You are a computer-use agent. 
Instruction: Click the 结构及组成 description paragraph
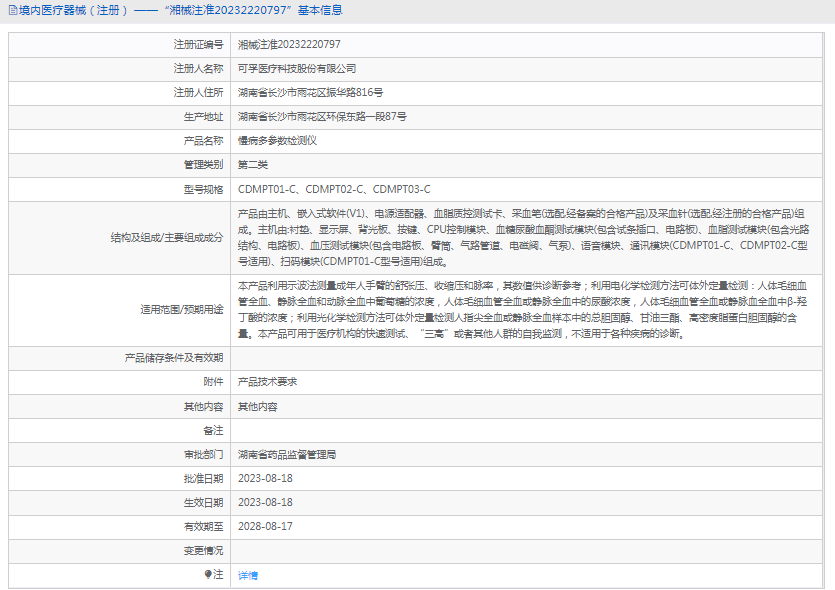[523, 237]
